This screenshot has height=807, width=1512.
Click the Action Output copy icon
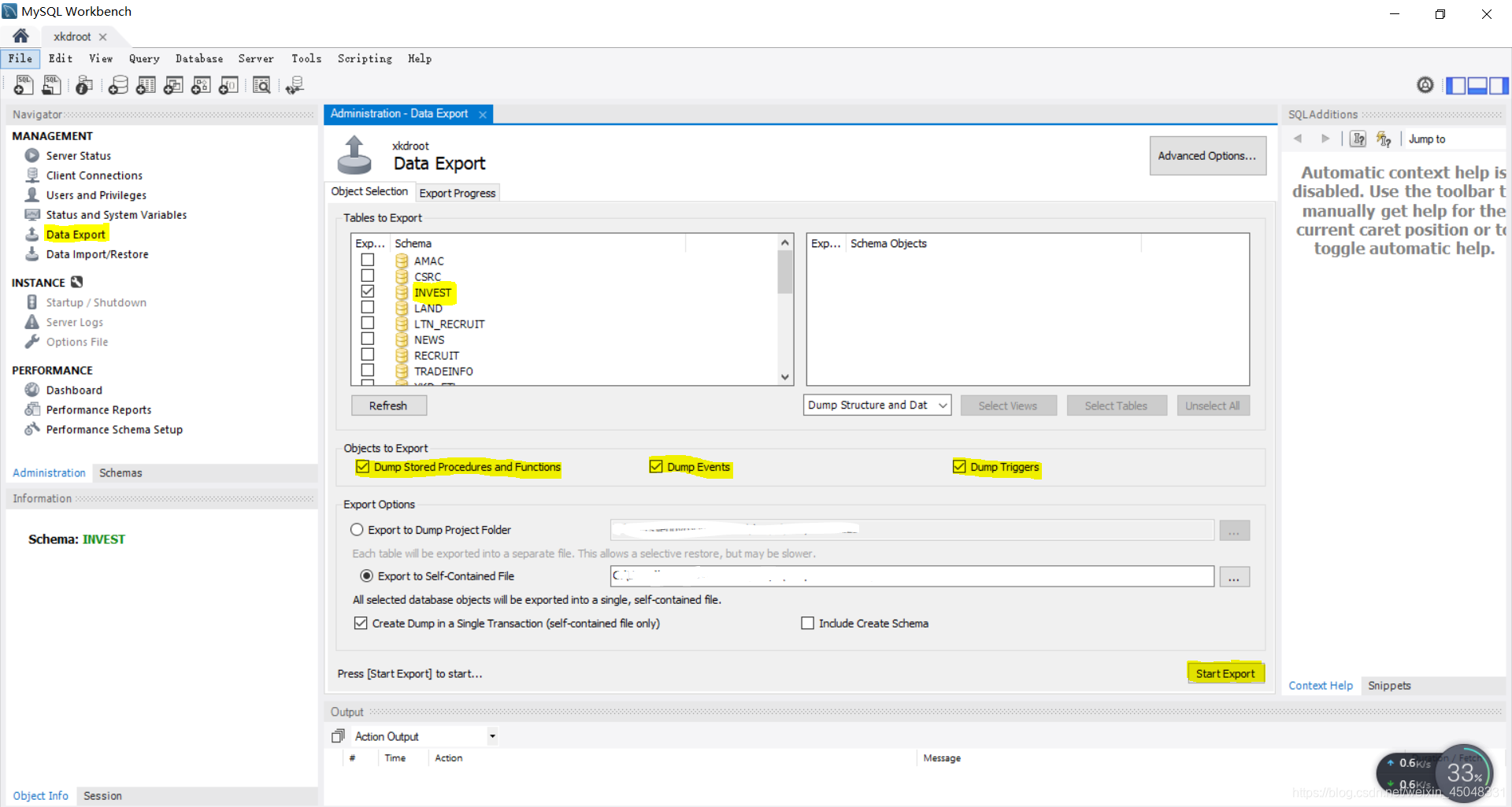(x=339, y=736)
